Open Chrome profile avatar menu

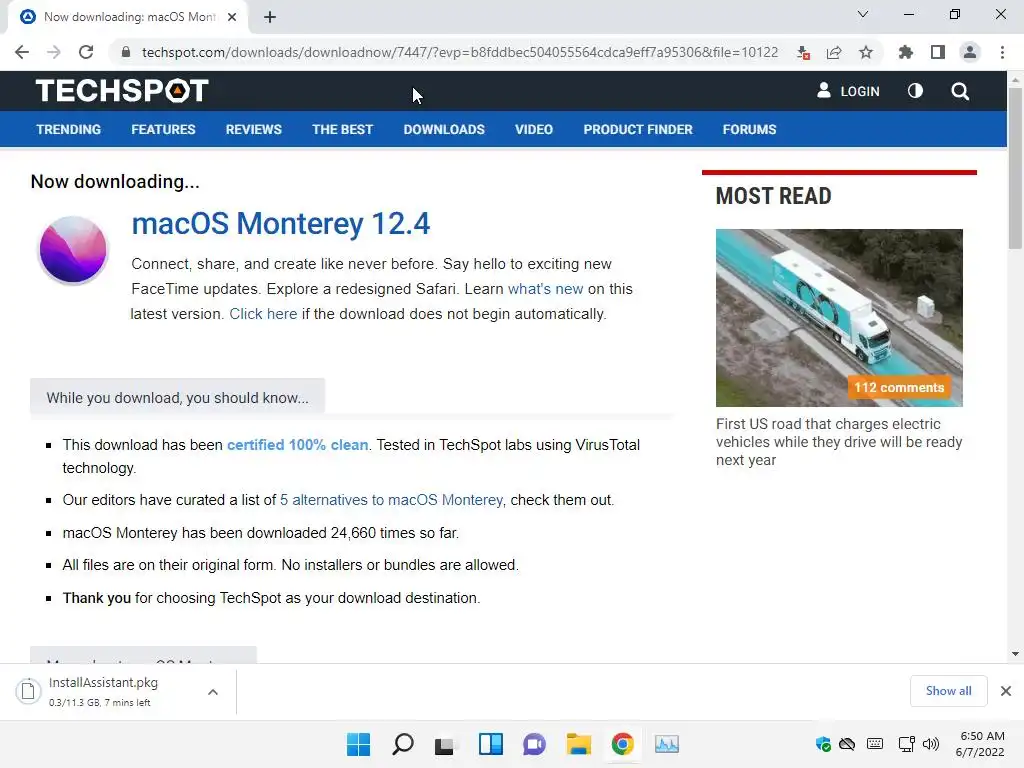tap(970, 52)
